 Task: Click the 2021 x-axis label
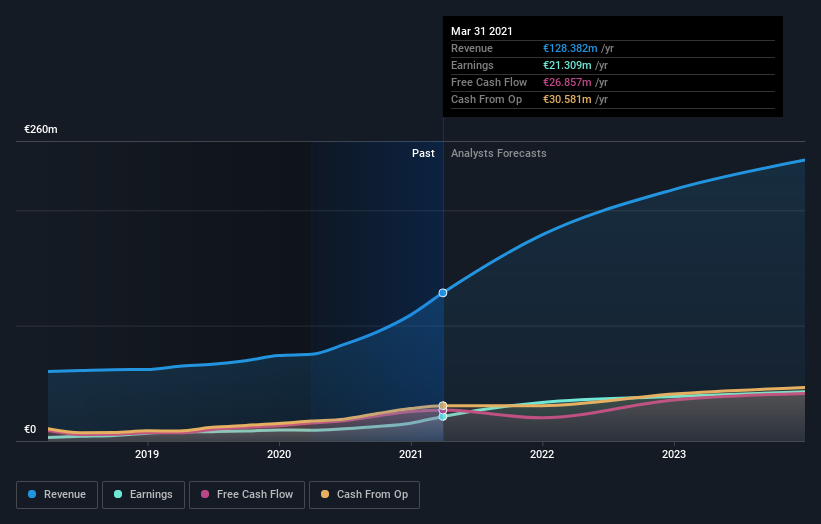[411, 454]
